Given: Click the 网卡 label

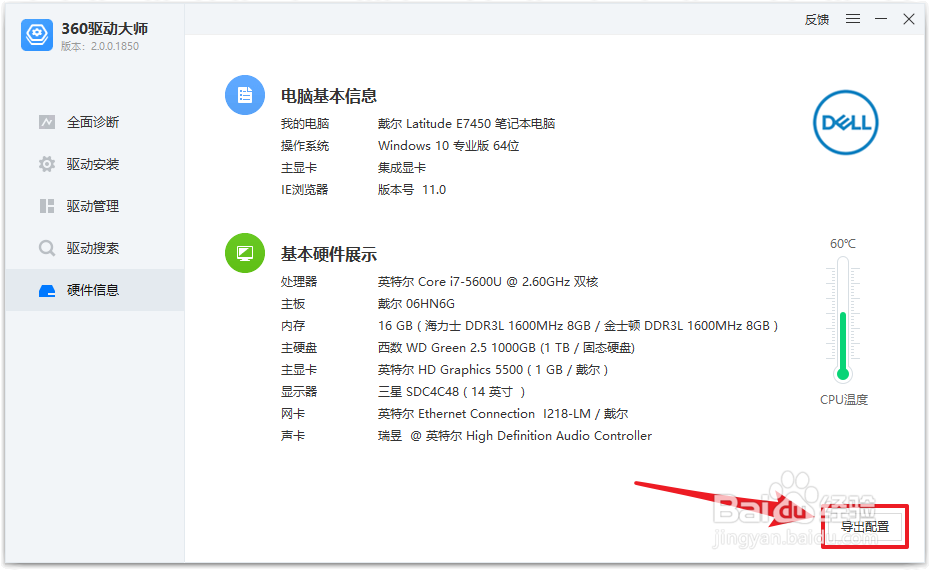Looking at the screenshot, I should click(x=293, y=413).
